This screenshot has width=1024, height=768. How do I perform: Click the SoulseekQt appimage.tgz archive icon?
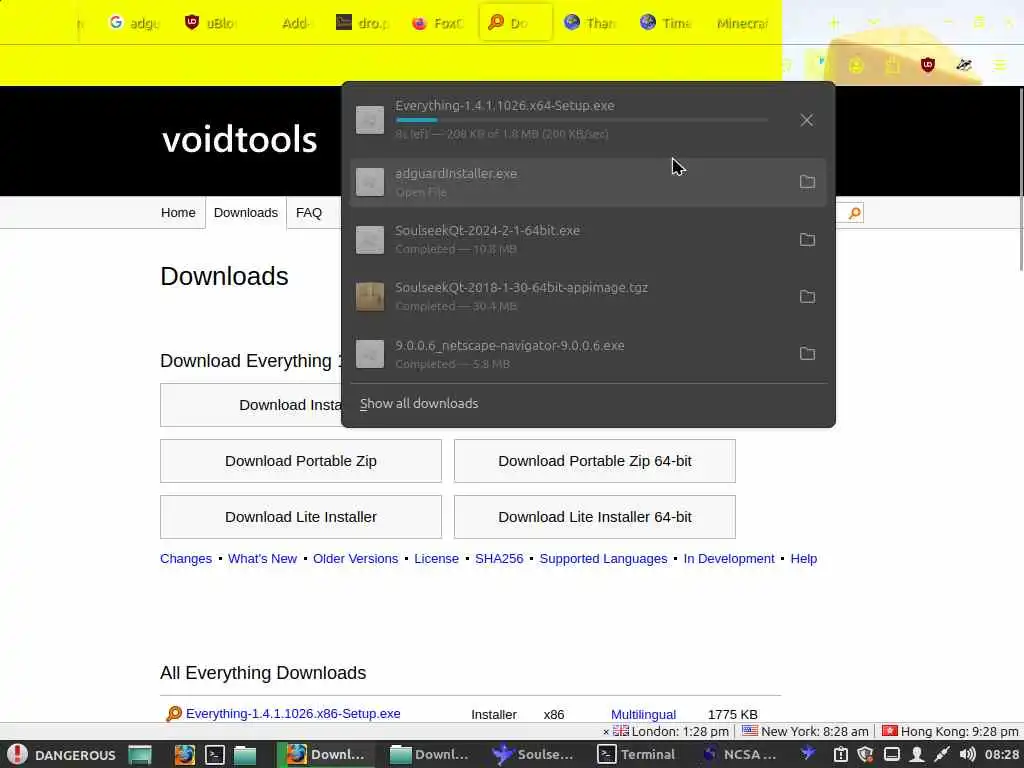click(370, 296)
